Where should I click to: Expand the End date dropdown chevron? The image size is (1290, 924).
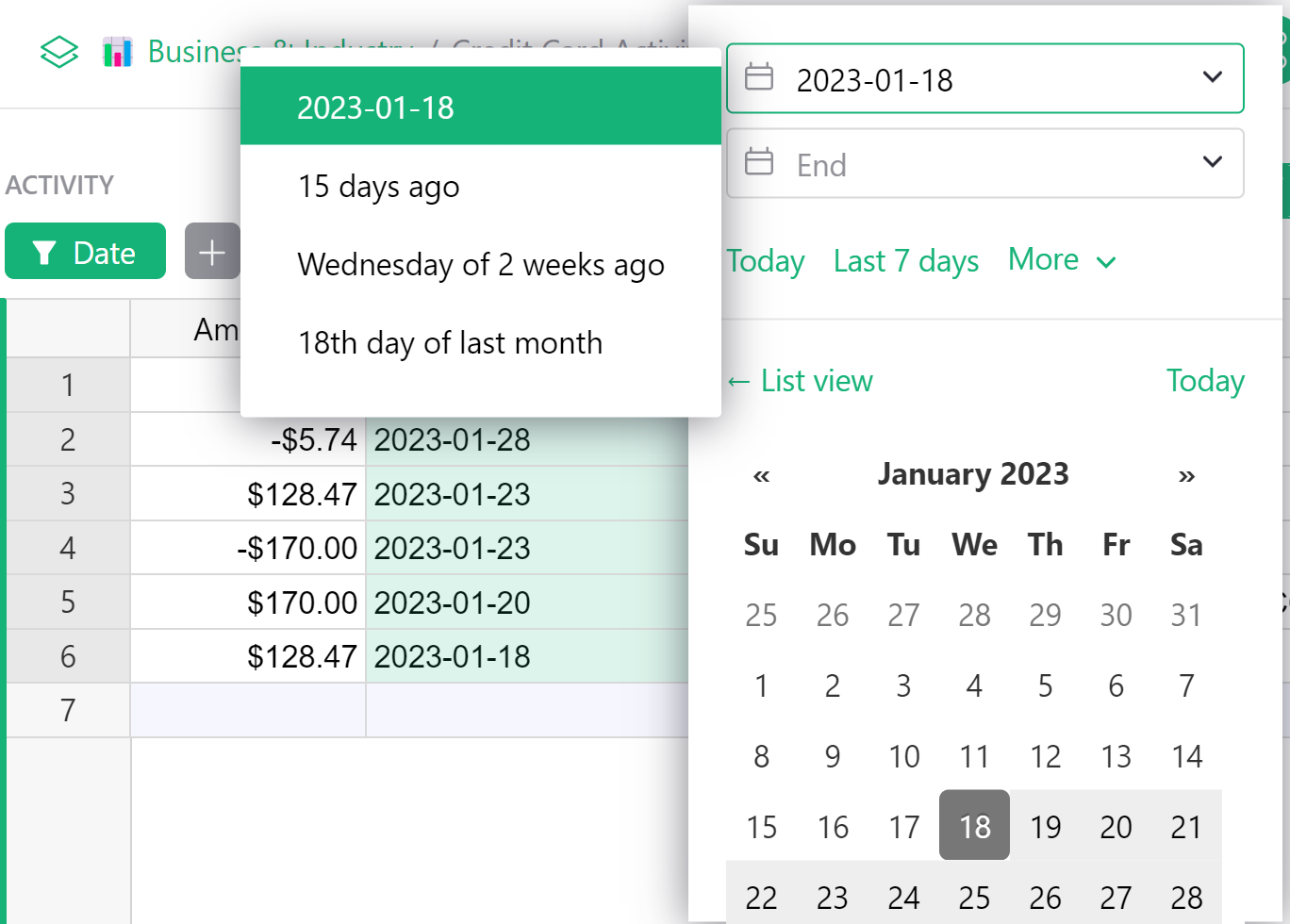click(x=1212, y=162)
